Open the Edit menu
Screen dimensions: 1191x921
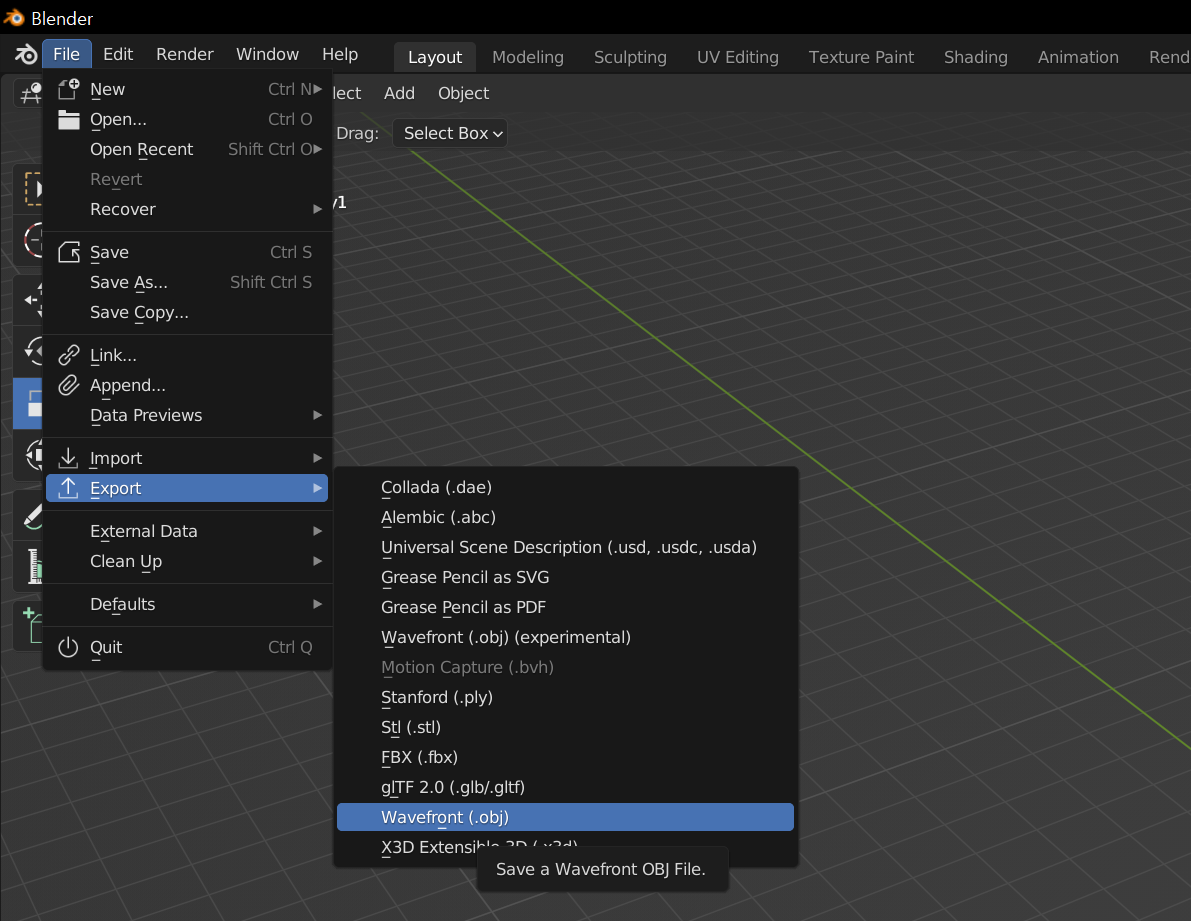118,55
